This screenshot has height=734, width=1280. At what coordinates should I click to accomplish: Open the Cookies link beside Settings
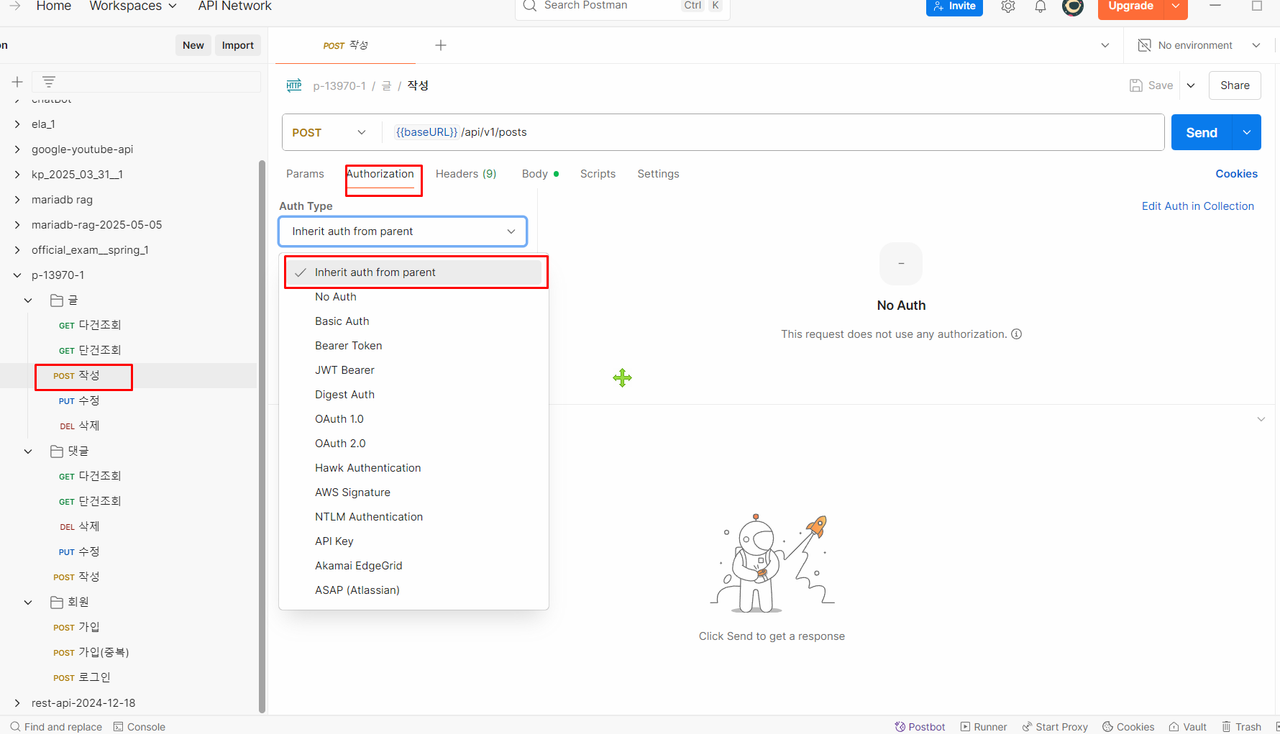click(x=1237, y=174)
